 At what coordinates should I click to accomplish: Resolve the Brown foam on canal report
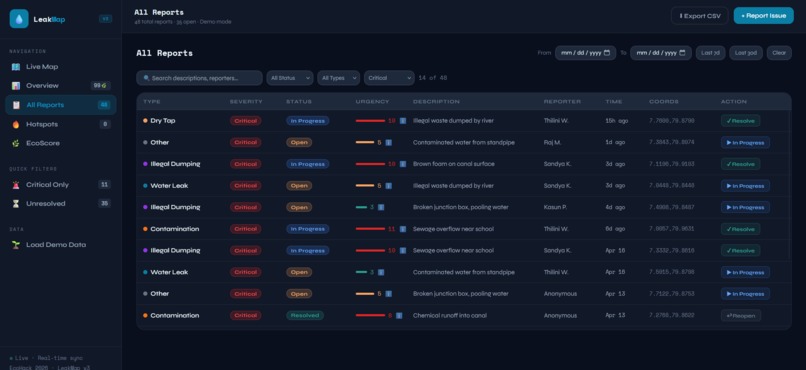click(740, 164)
